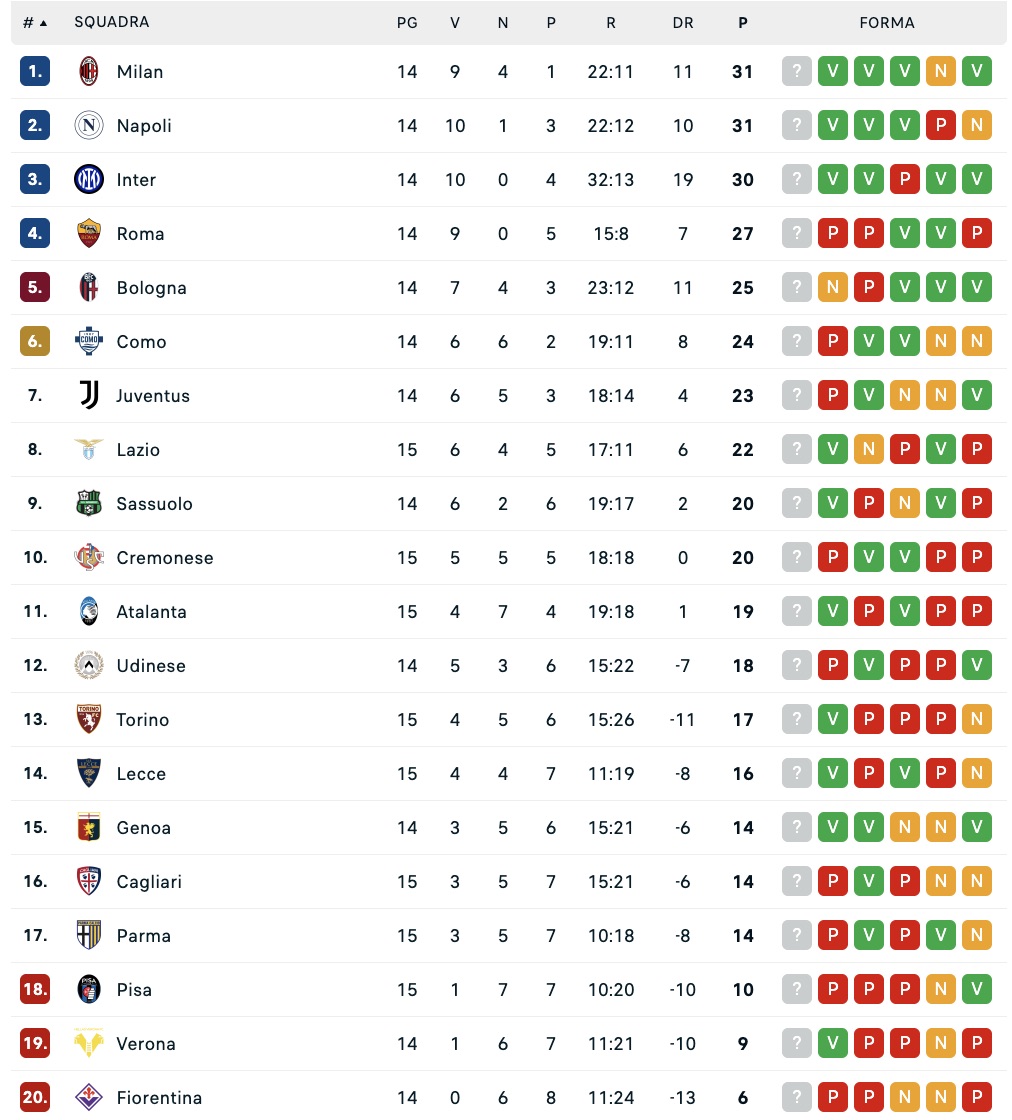
Task: Click the Napoli club crest icon
Action: point(89,126)
